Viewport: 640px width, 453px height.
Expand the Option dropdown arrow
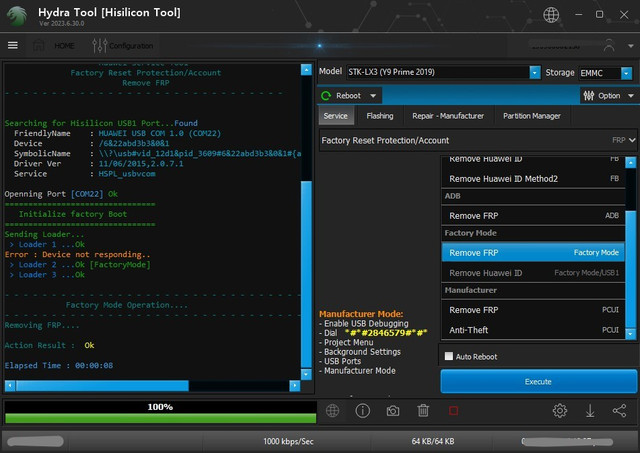[x=631, y=96]
